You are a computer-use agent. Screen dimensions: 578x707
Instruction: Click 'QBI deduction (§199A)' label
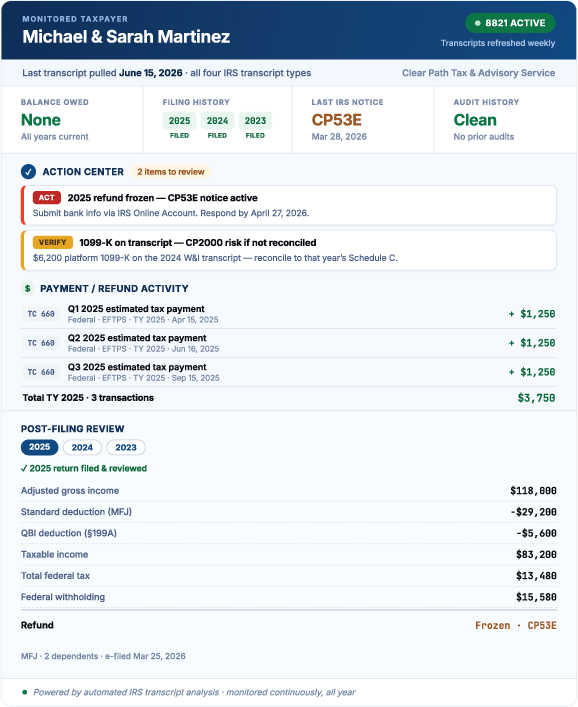point(69,533)
